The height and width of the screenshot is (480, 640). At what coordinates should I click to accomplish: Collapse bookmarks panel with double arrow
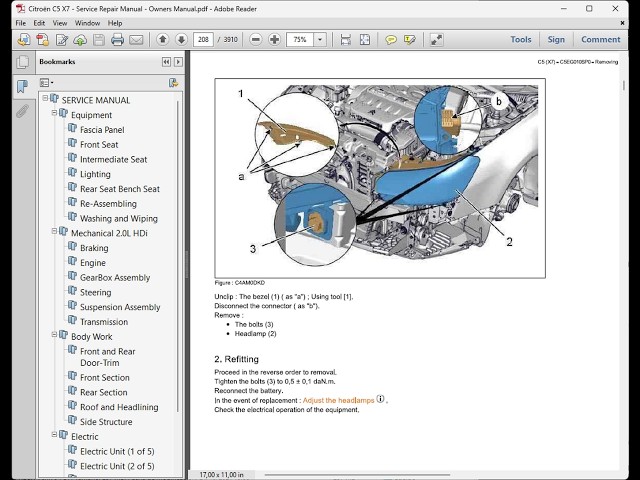[166, 62]
